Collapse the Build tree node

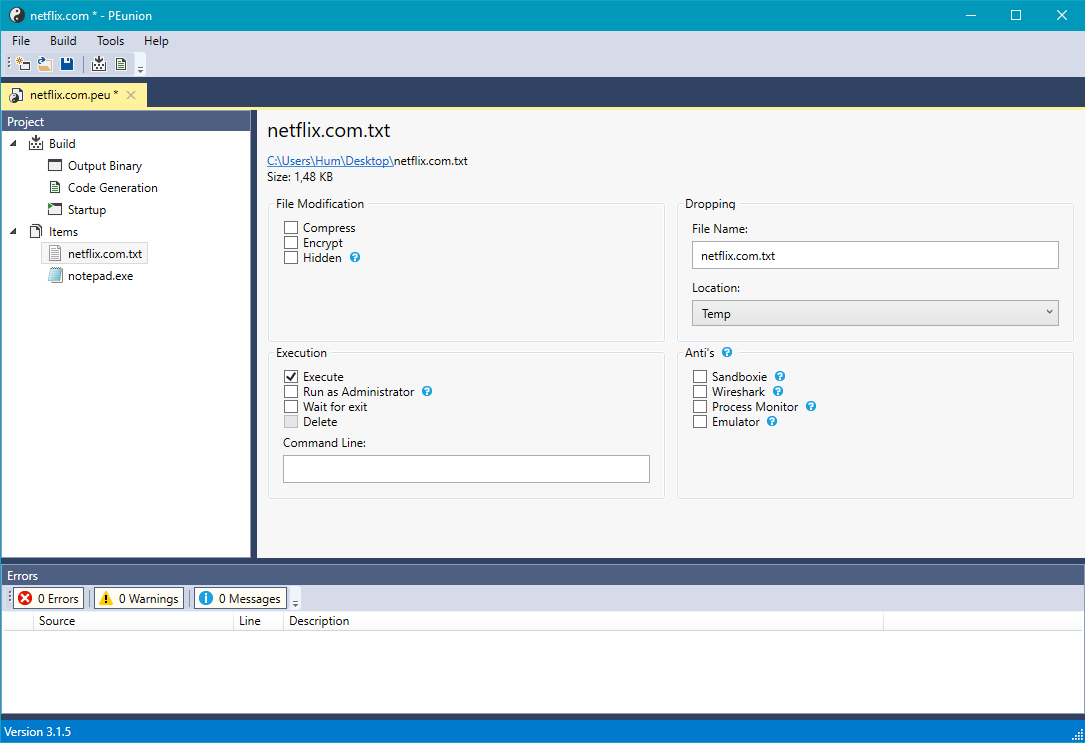13,143
